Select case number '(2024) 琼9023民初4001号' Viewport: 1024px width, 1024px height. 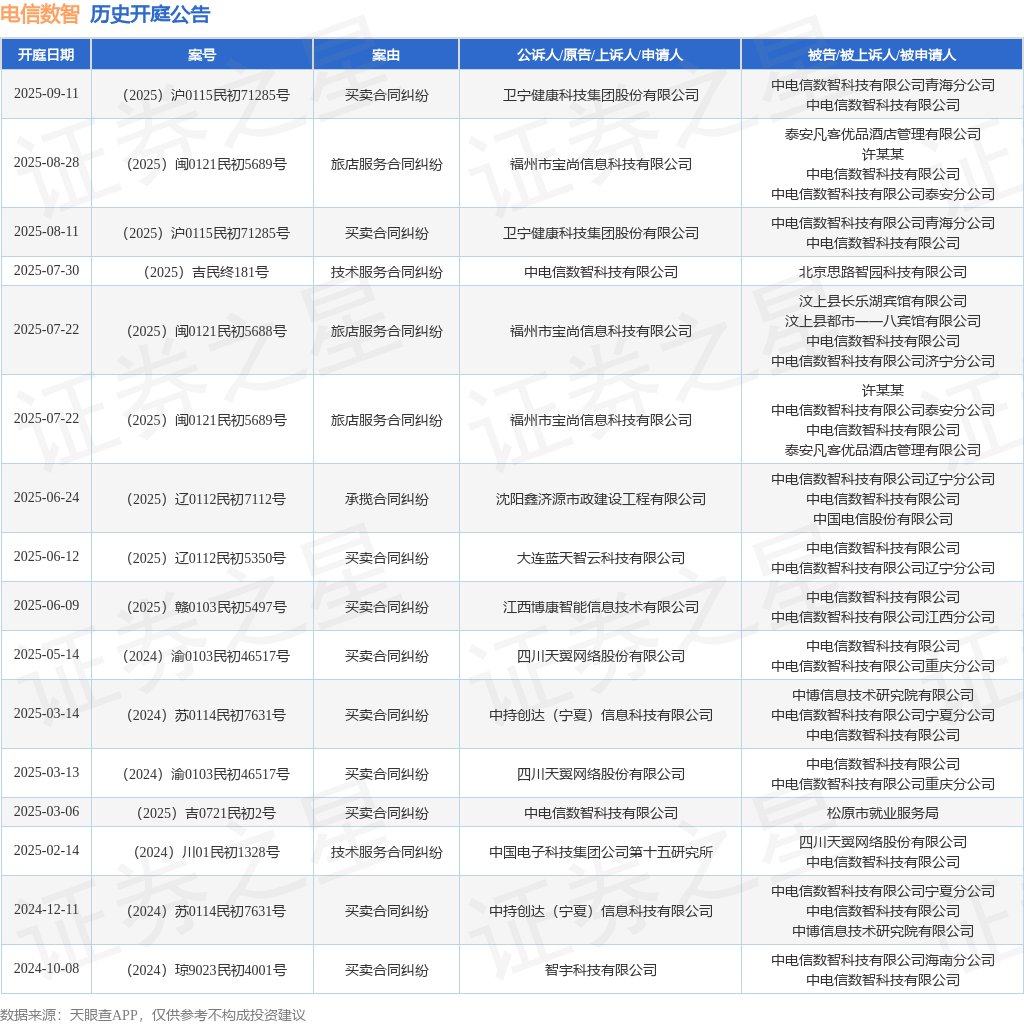coord(206,970)
